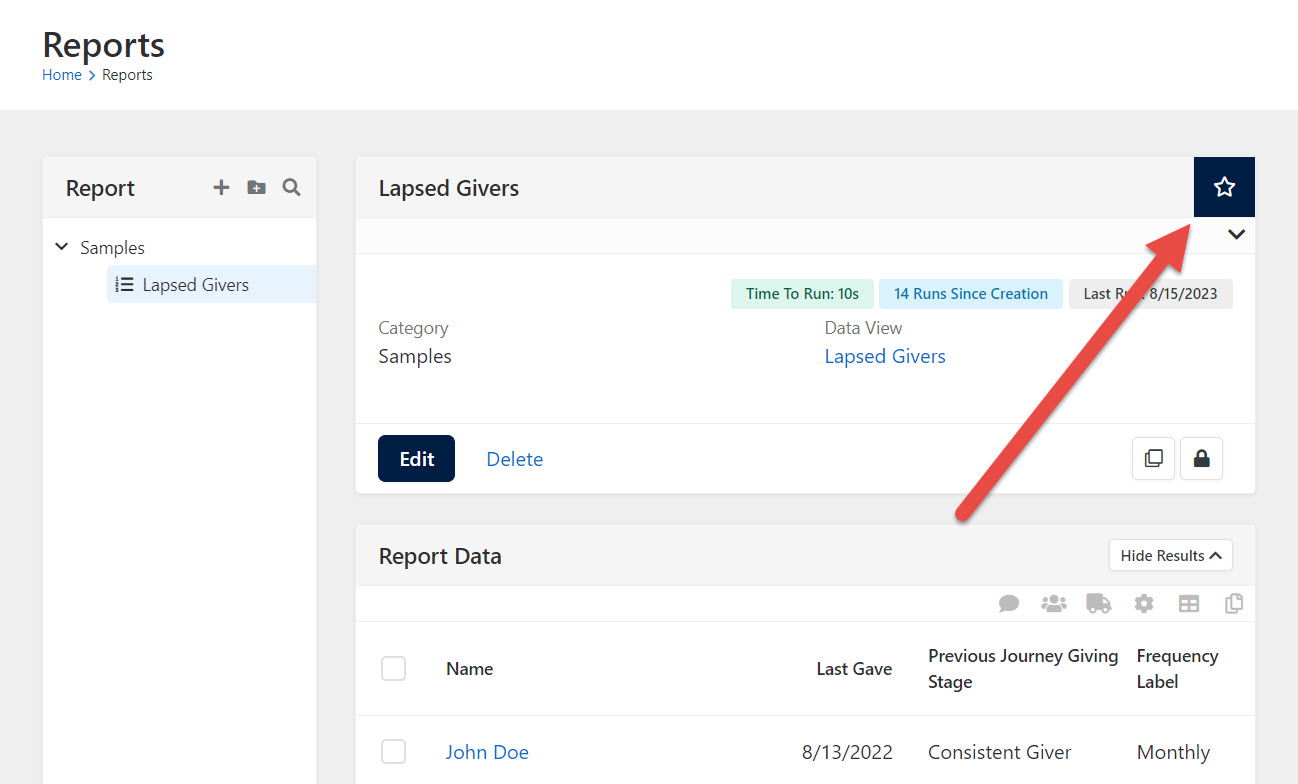Open the communicate speech bubble icon
The height and width of the screenshot is (784, 1298).
point(1009,604)
